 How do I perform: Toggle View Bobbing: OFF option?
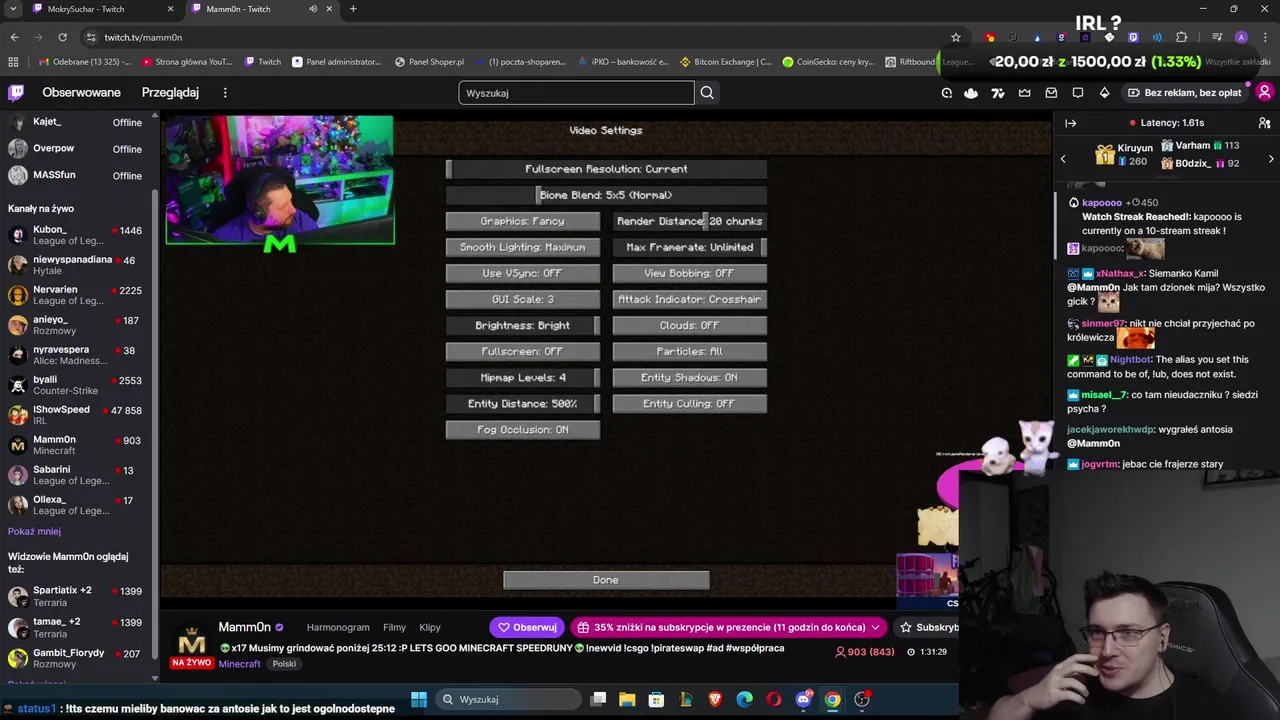pyautogui.click(x=690, y=273)
